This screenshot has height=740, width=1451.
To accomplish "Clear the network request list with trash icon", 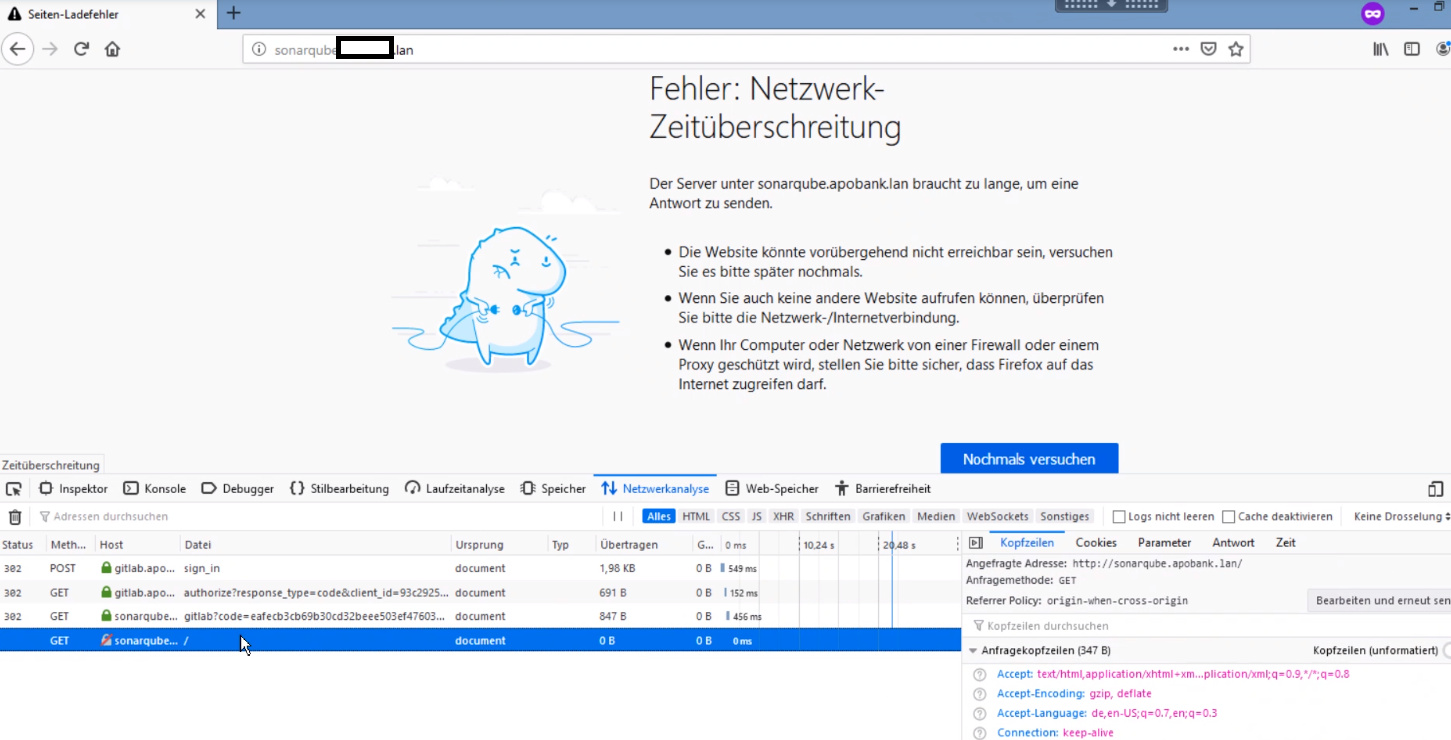I will [x=15, y=517].
